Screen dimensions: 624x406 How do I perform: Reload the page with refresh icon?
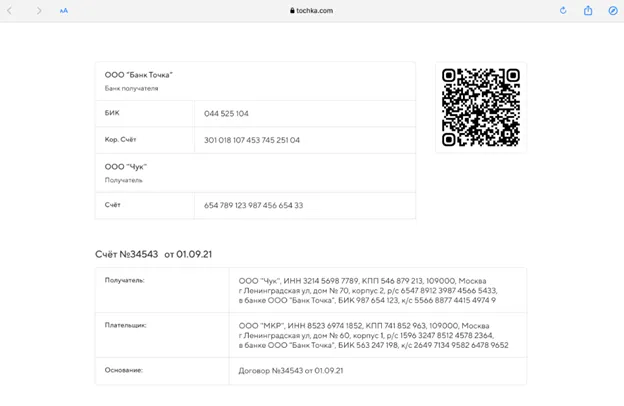pos(563,11)
